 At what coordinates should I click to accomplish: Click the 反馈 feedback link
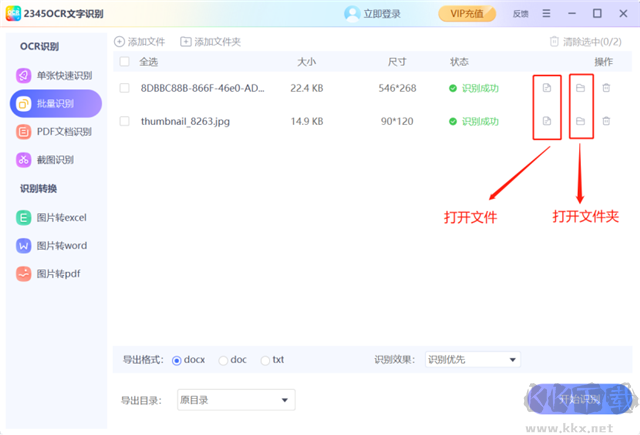click(520, 14)
